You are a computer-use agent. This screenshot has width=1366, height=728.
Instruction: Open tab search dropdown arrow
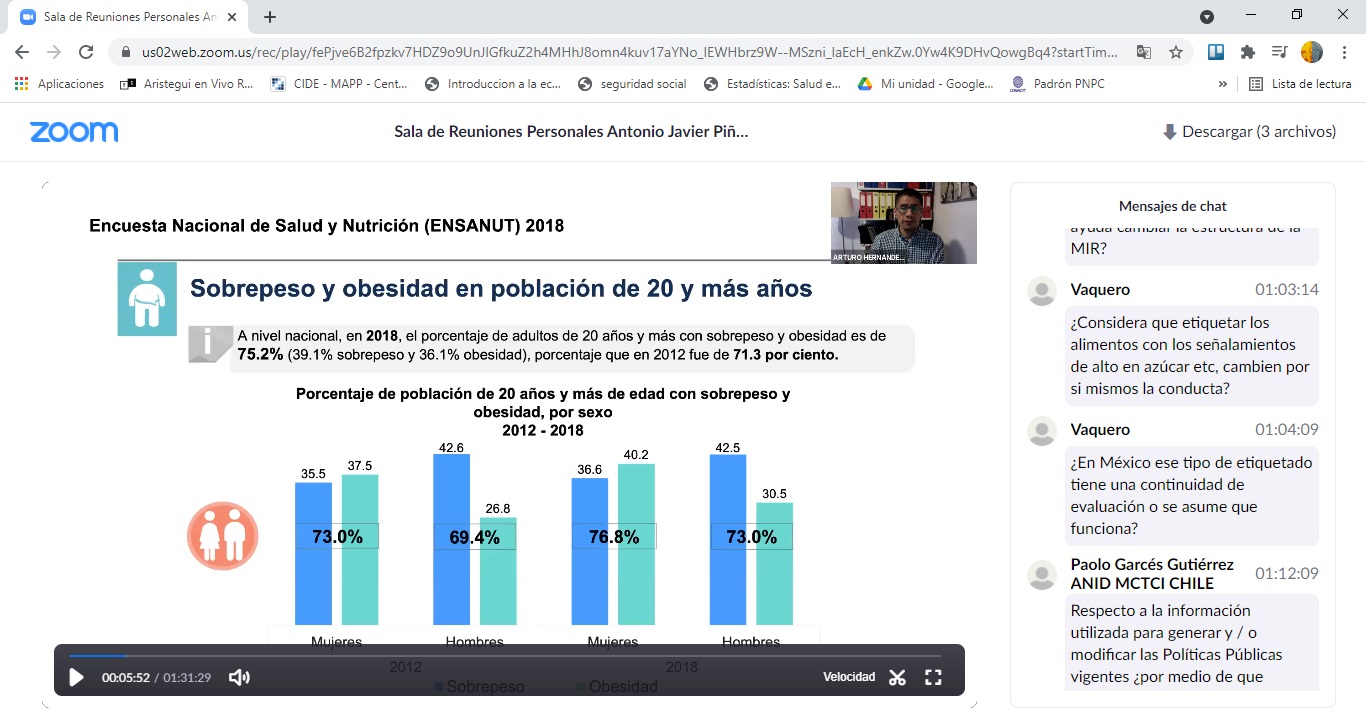click(1207, 16)
